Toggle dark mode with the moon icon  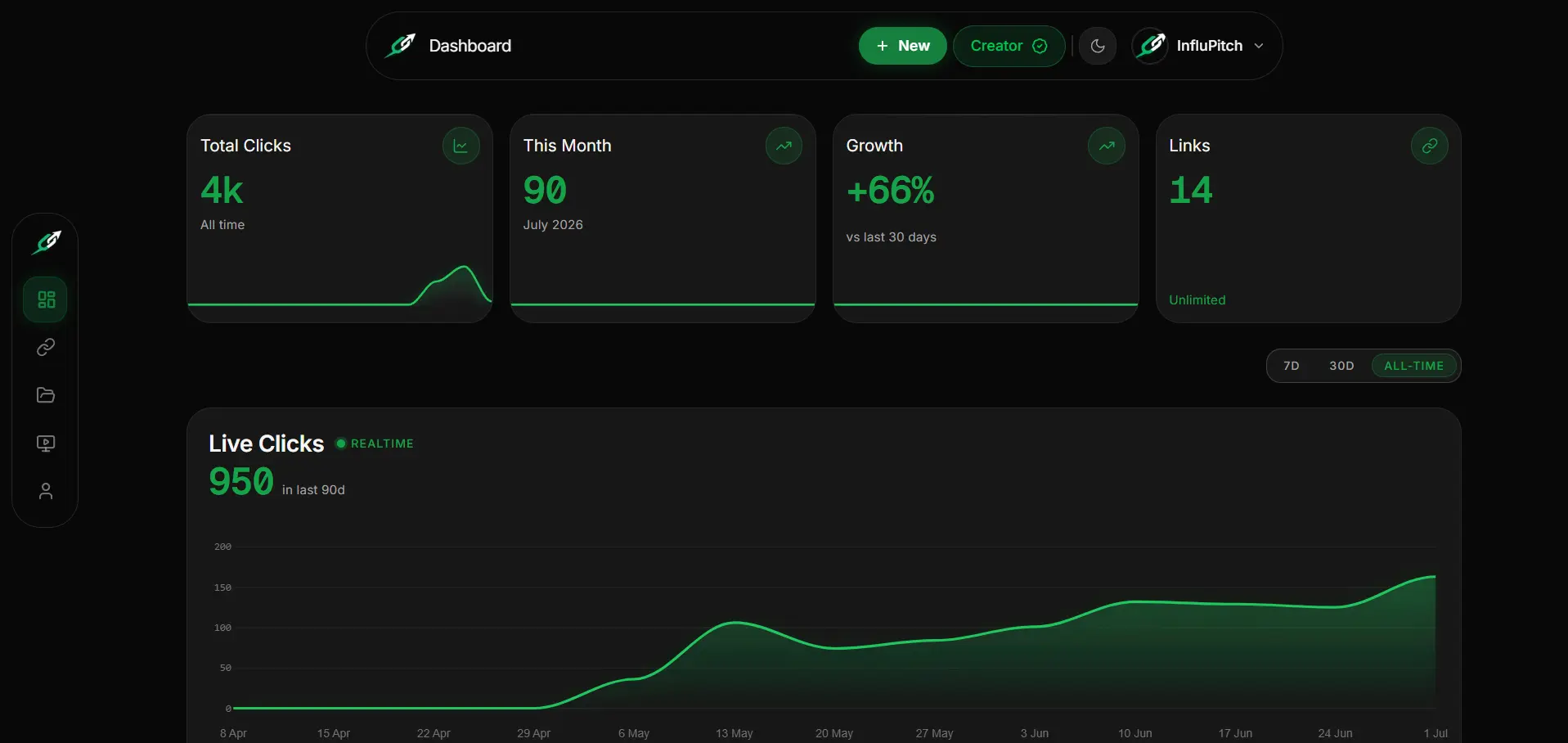coord(1098,46)
